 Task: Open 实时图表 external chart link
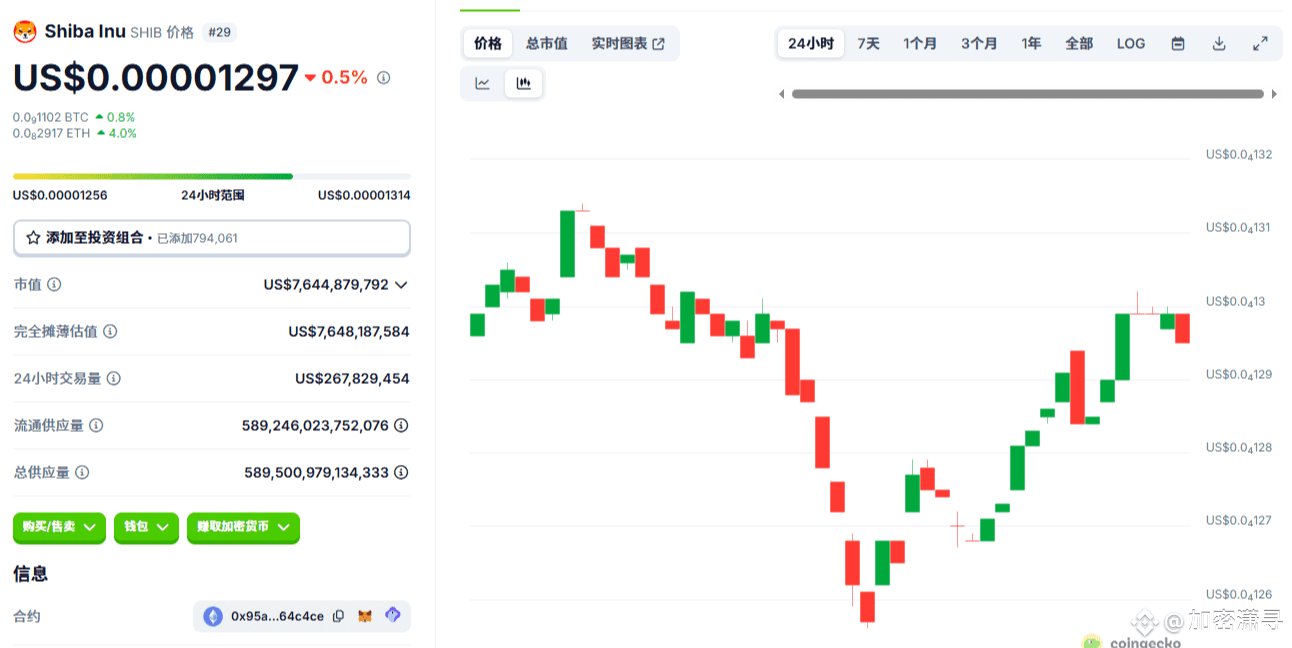click(x=628, y=43)
